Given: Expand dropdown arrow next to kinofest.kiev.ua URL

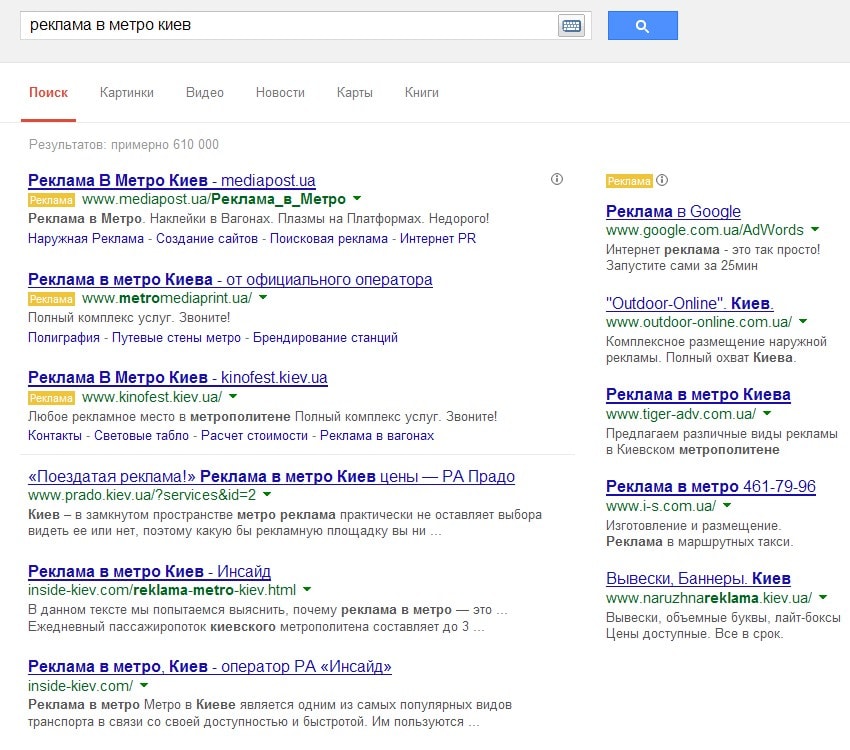Looking at the screenshot, I should point(233,396).
